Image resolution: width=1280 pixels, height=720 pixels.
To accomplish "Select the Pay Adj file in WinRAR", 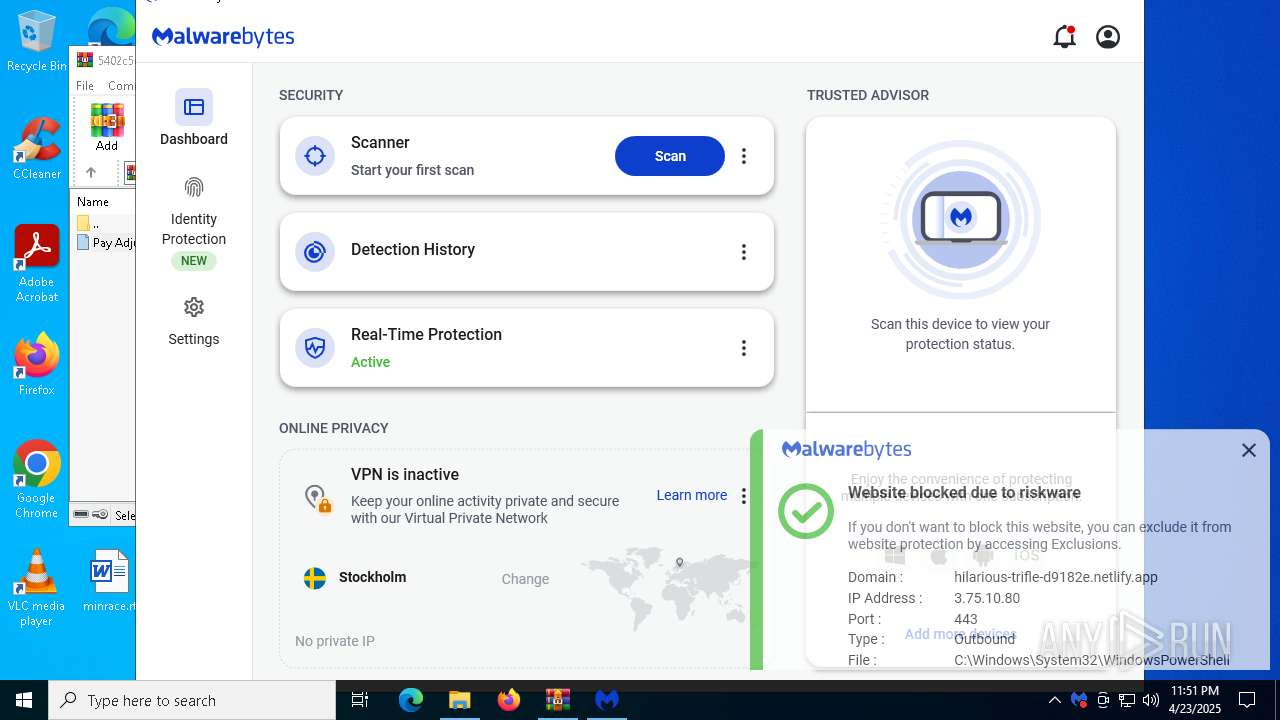I will [x=106, y=243].
